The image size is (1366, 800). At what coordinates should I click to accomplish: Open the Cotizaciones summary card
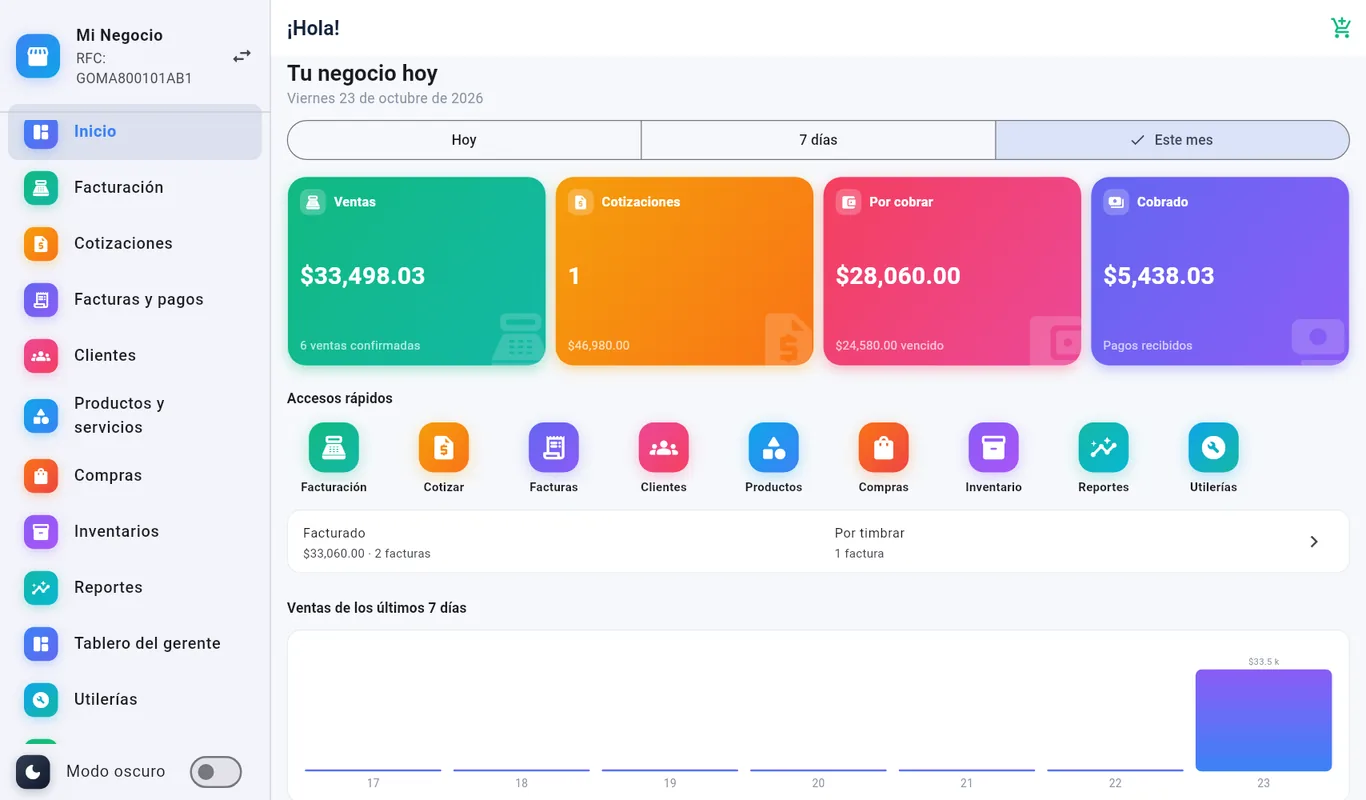684,271
